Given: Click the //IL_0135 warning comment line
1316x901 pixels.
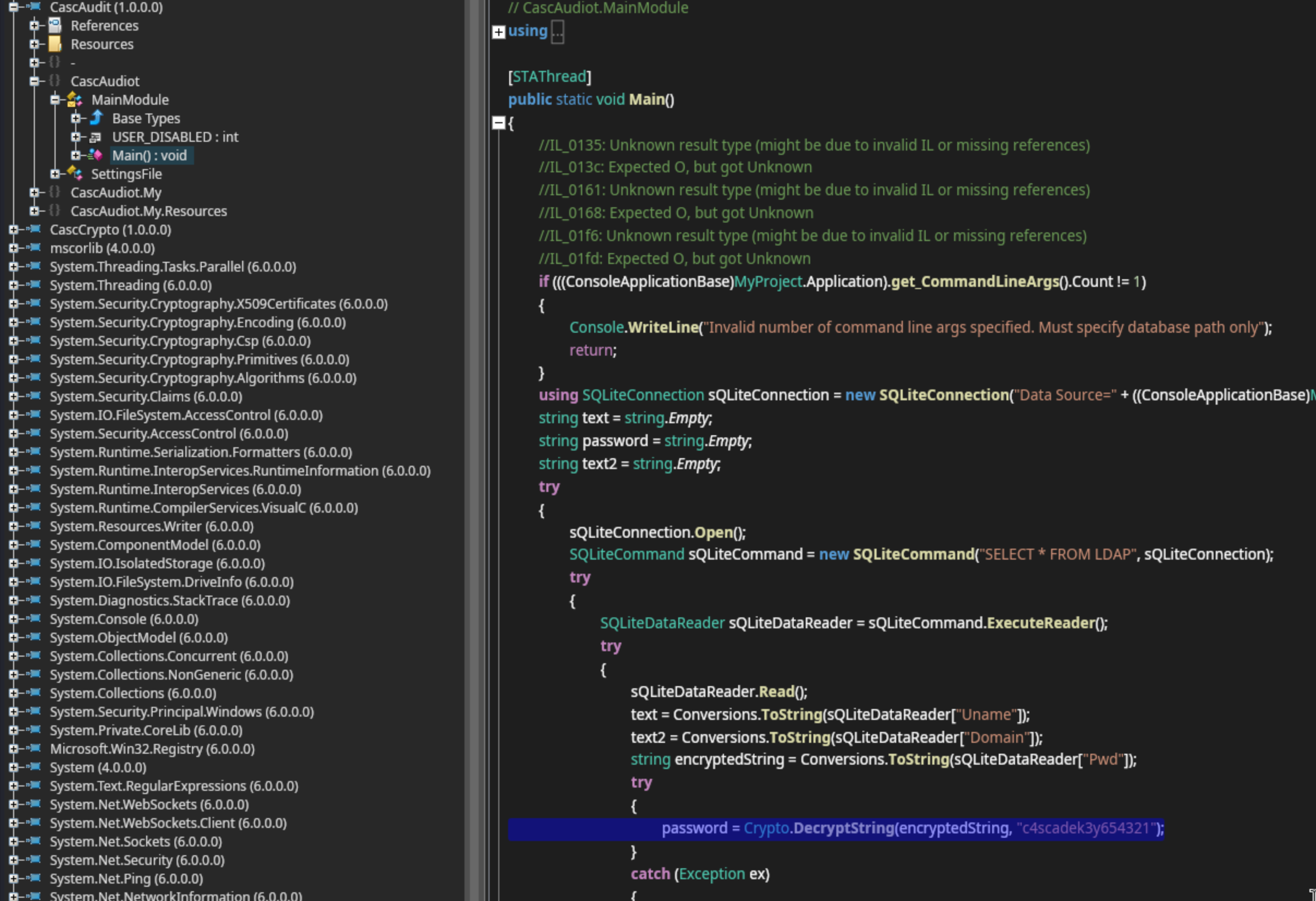Looking at the screenshot, I should point(814,145).
